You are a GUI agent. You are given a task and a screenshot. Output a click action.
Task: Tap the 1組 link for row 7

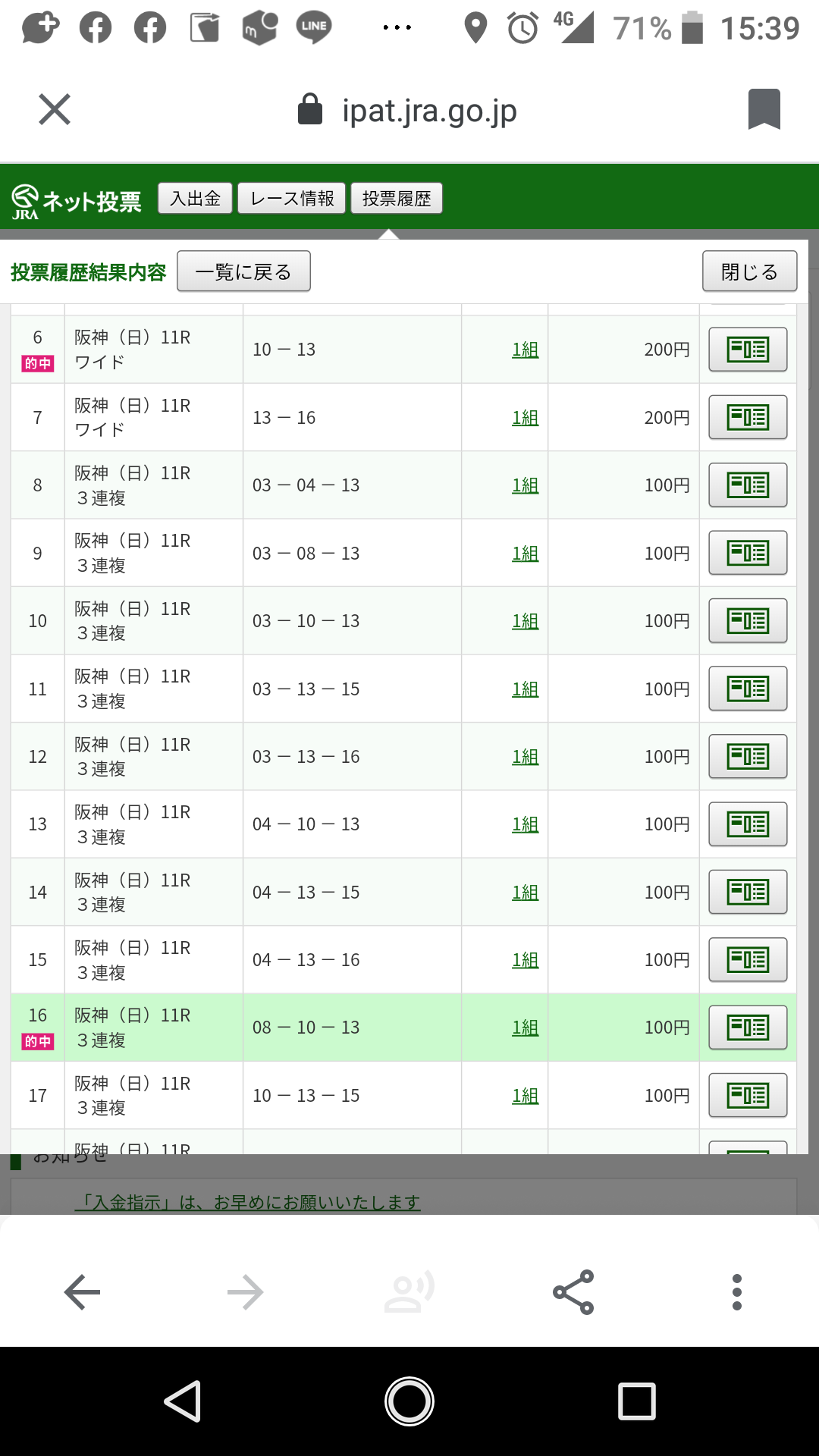[525, 418]
